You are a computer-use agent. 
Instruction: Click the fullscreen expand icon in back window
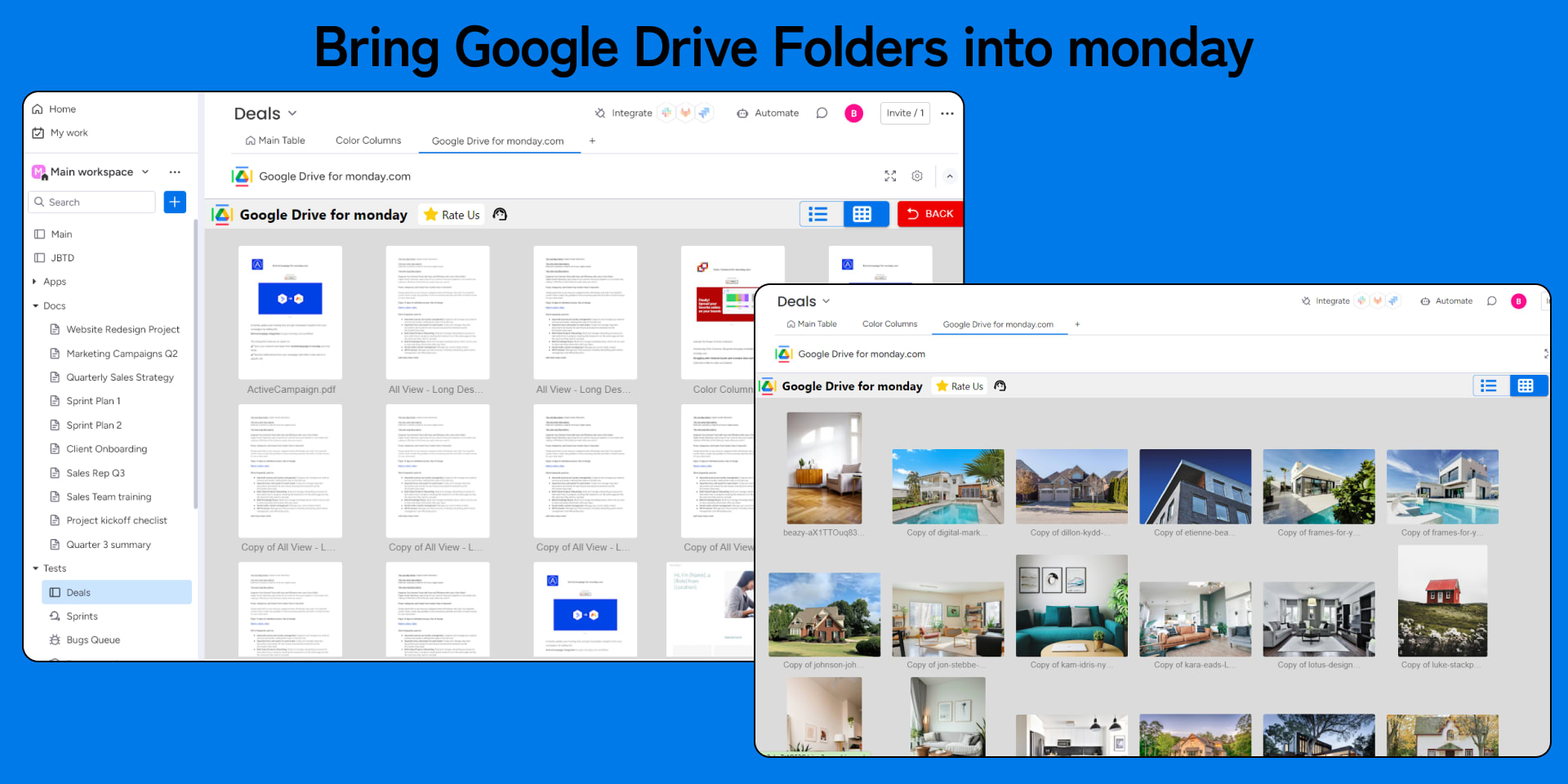[x=890, y=176]
